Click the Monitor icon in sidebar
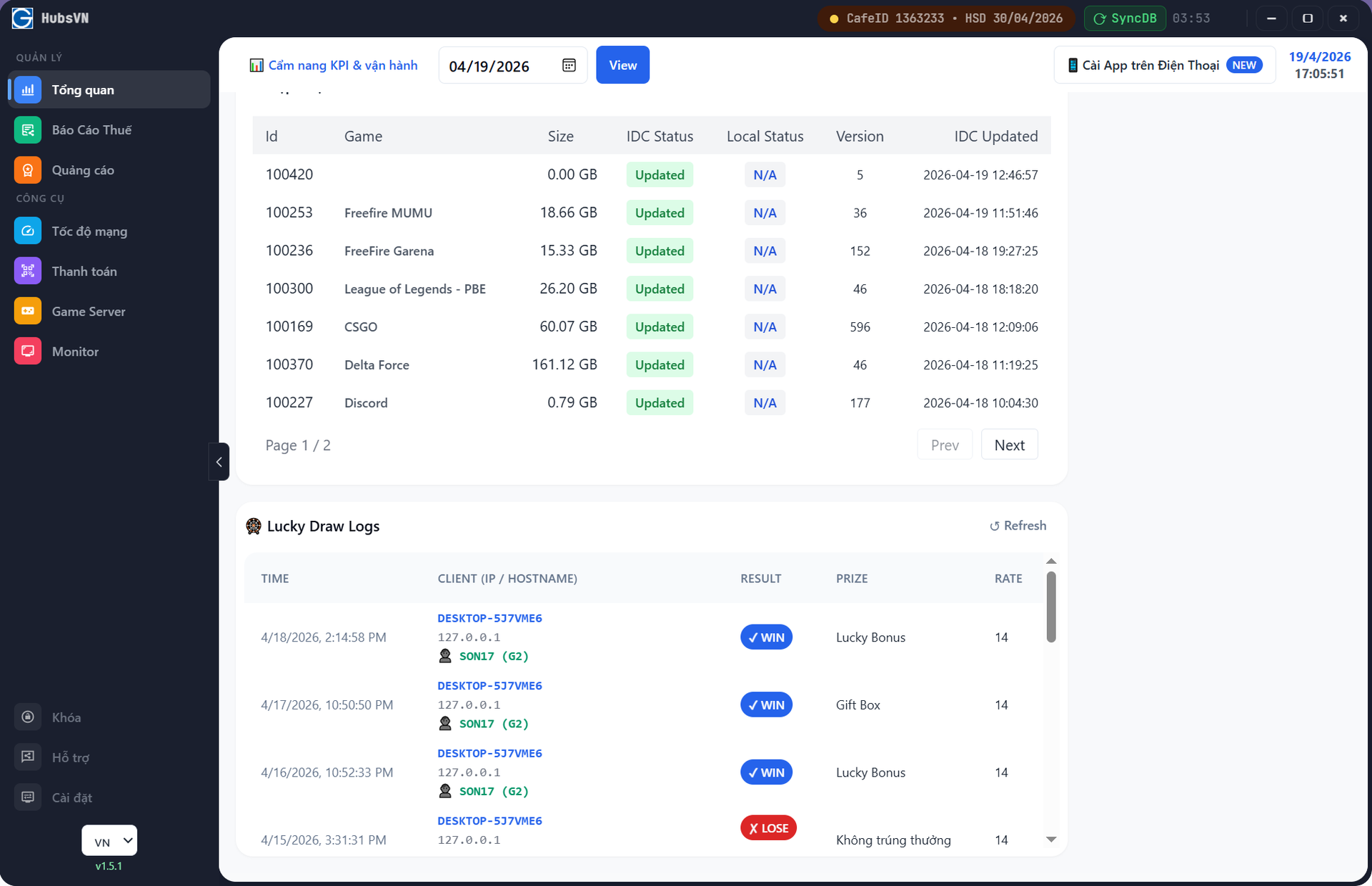This screenshot has height=886, width=1372. (28, 352)
